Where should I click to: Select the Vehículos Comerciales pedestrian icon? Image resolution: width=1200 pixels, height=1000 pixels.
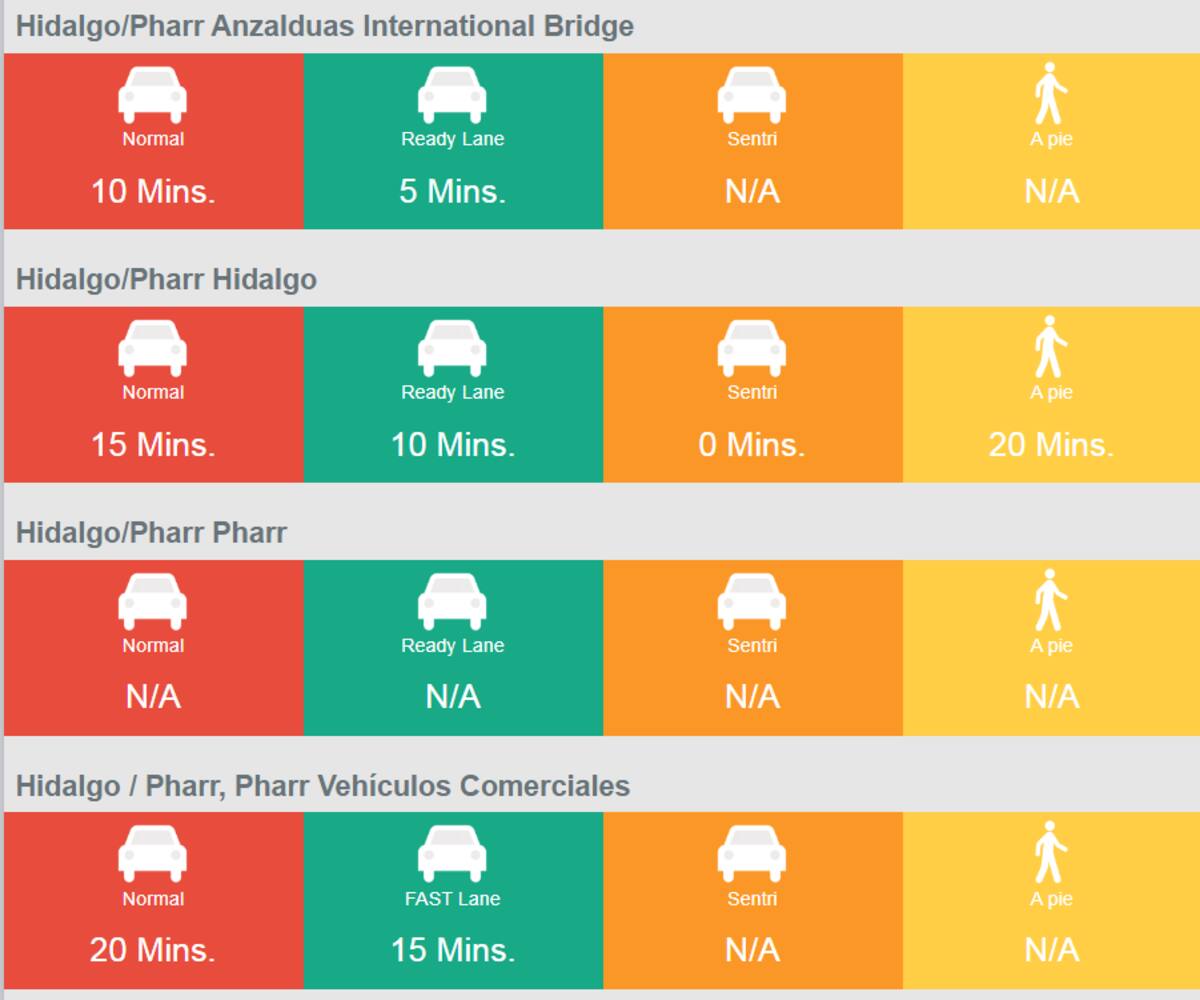click(1051, 852)
